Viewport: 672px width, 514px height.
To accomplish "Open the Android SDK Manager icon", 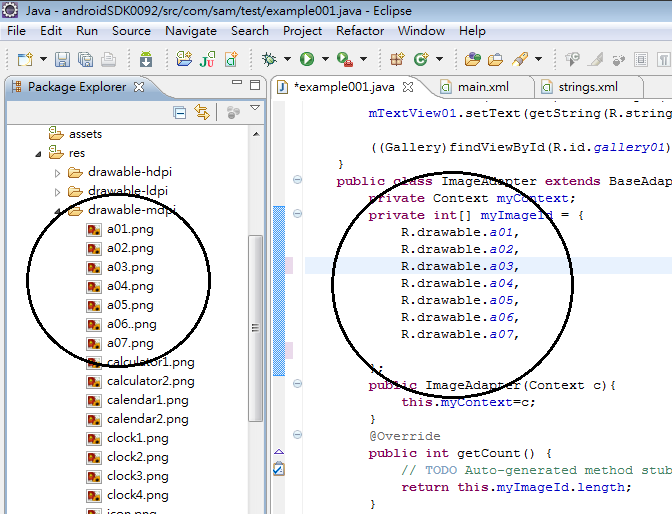I will coord(146,60).
